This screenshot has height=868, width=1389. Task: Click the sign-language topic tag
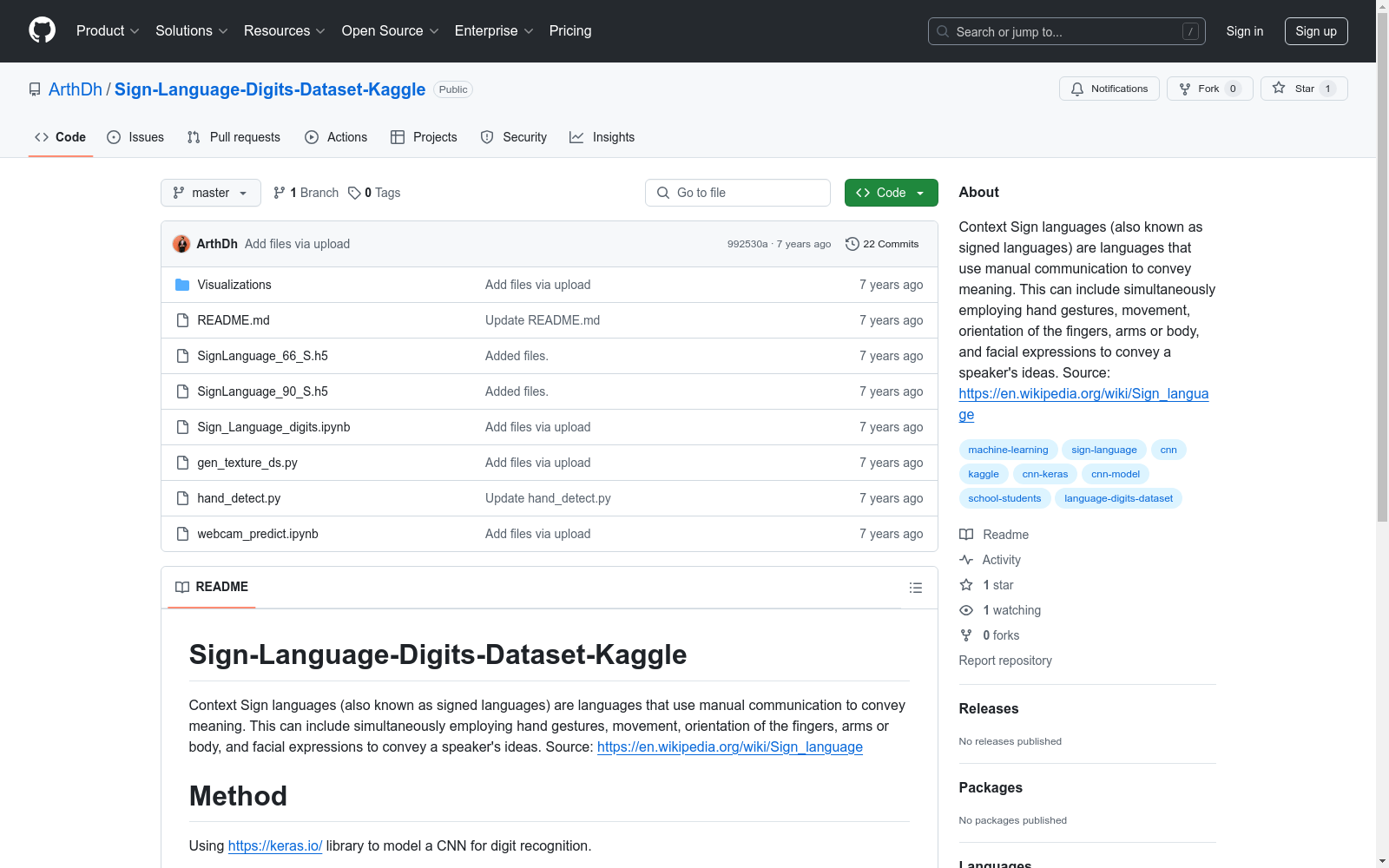1104,450
